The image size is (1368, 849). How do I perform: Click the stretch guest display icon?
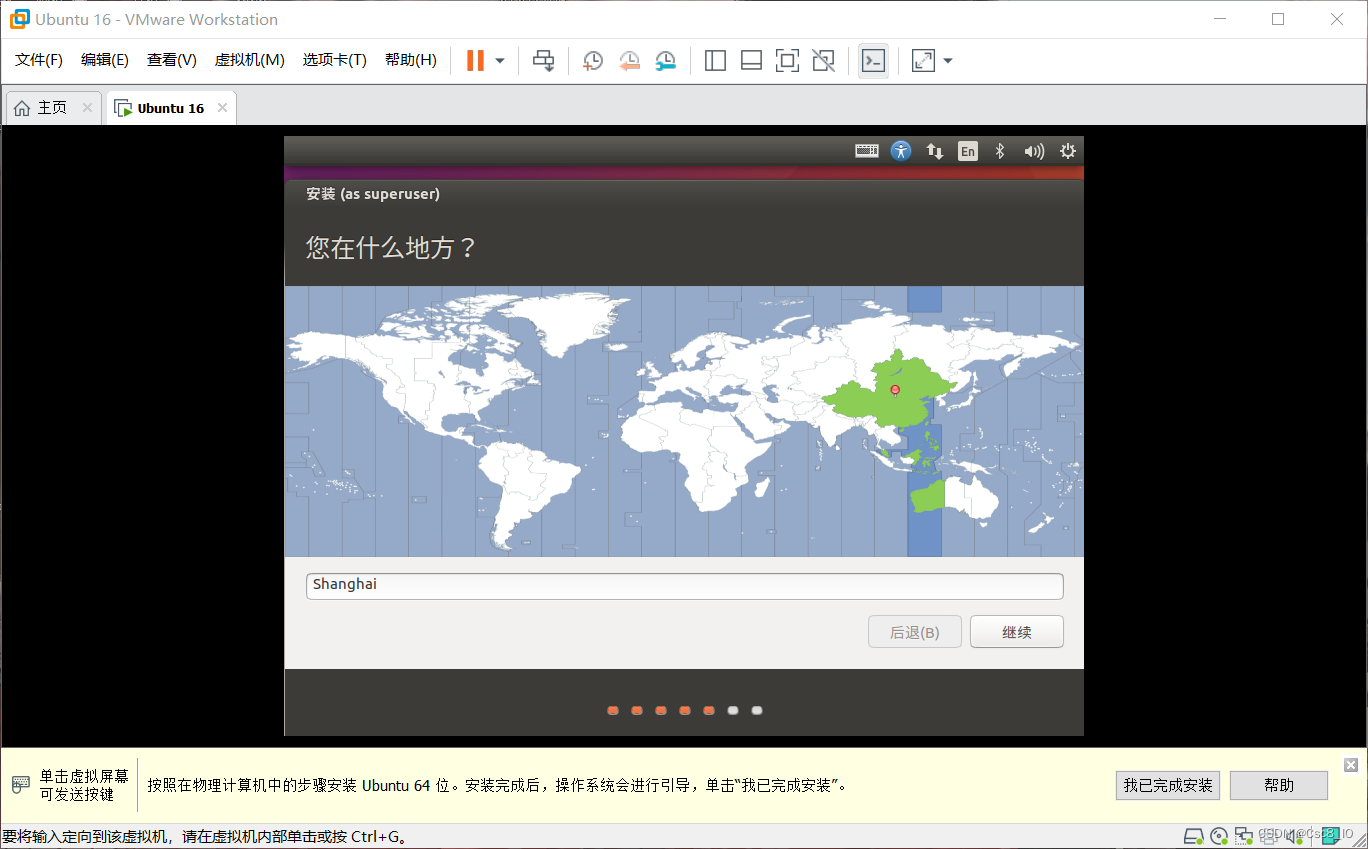[x=923, y=61]
